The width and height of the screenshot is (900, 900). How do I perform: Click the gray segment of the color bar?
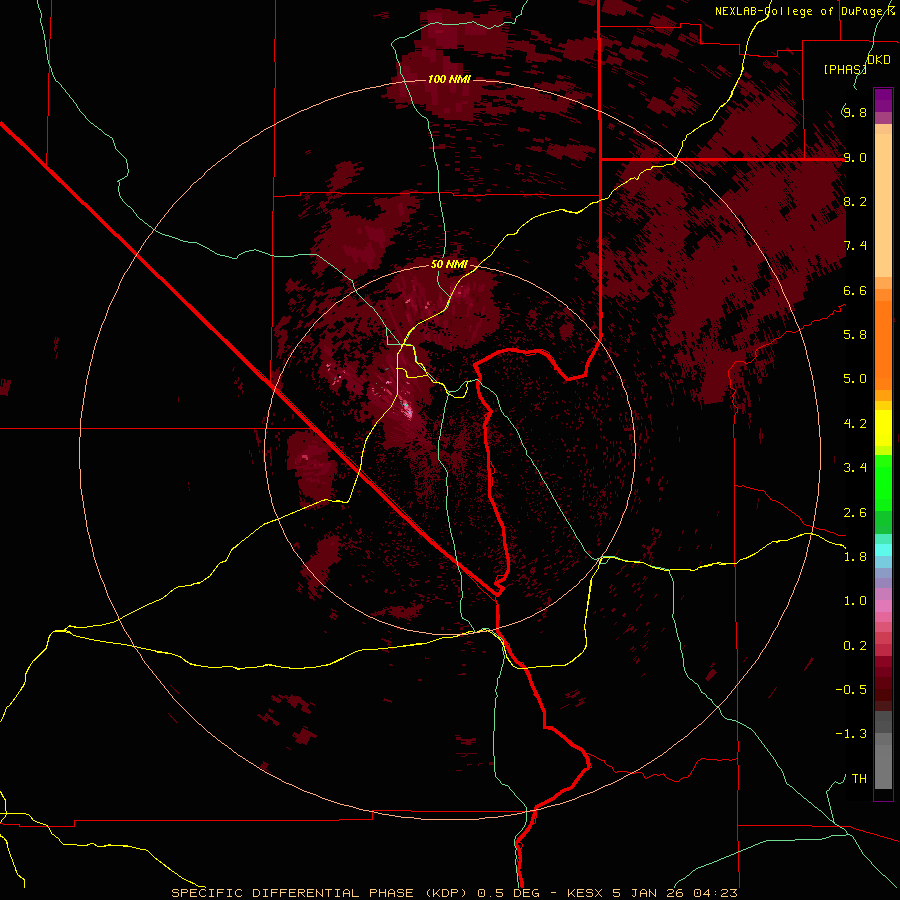coord(883,762)
